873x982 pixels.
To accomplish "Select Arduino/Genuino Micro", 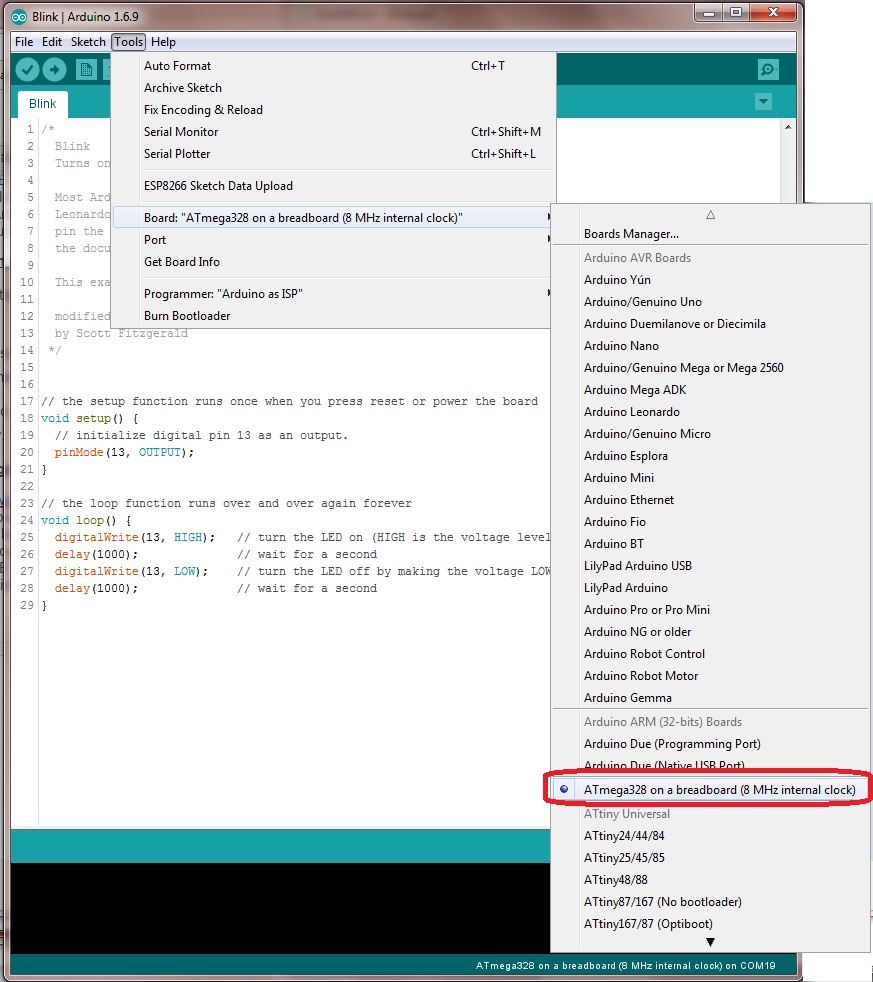I will pos(710,433).
